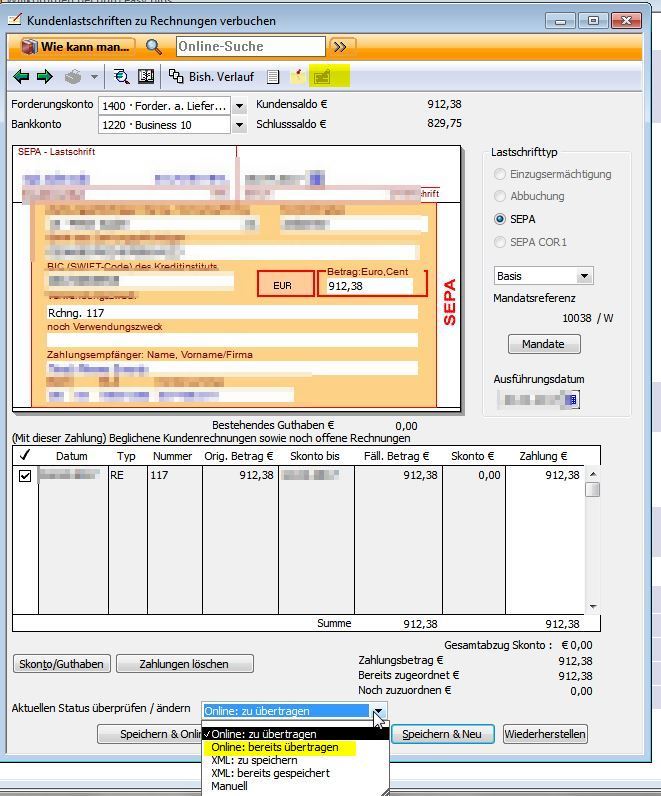Open Forderungskonto dropdown arrow
Viewport: 661px width, 796px height.
pyautogui.click(x=239, y=107)
